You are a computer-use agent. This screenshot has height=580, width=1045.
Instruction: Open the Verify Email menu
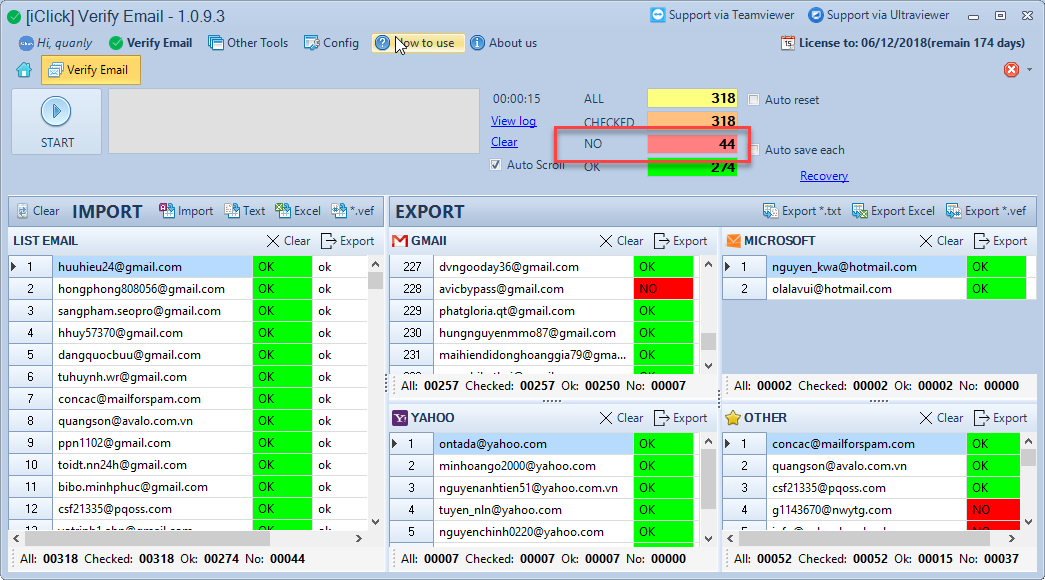tap(151, 43)
